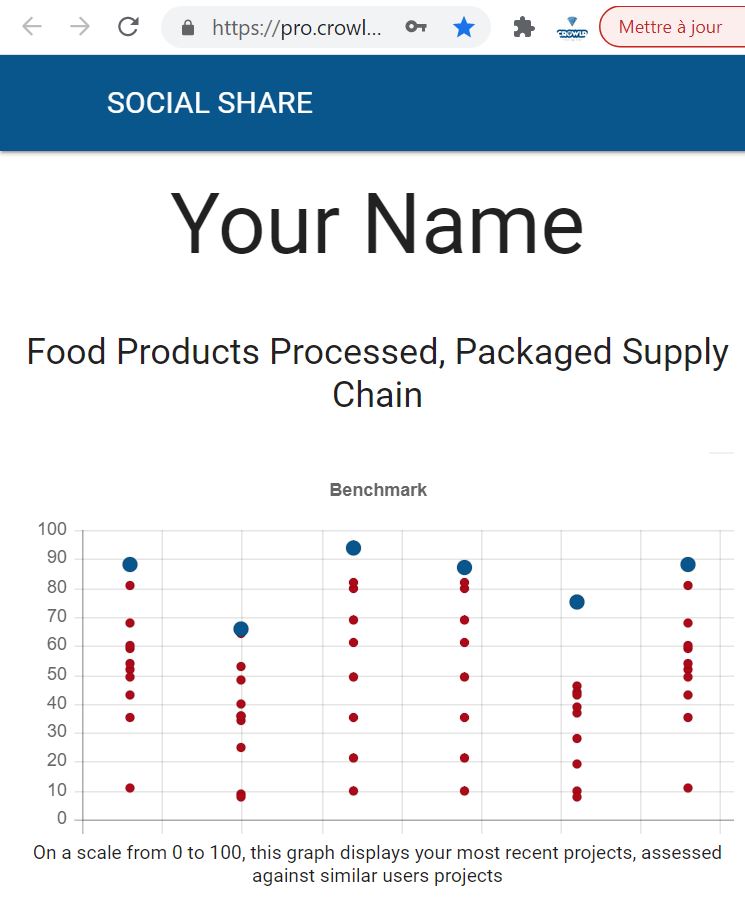Click the blue dot near 66
The image size is (745, 901).
tap(241, 630)
